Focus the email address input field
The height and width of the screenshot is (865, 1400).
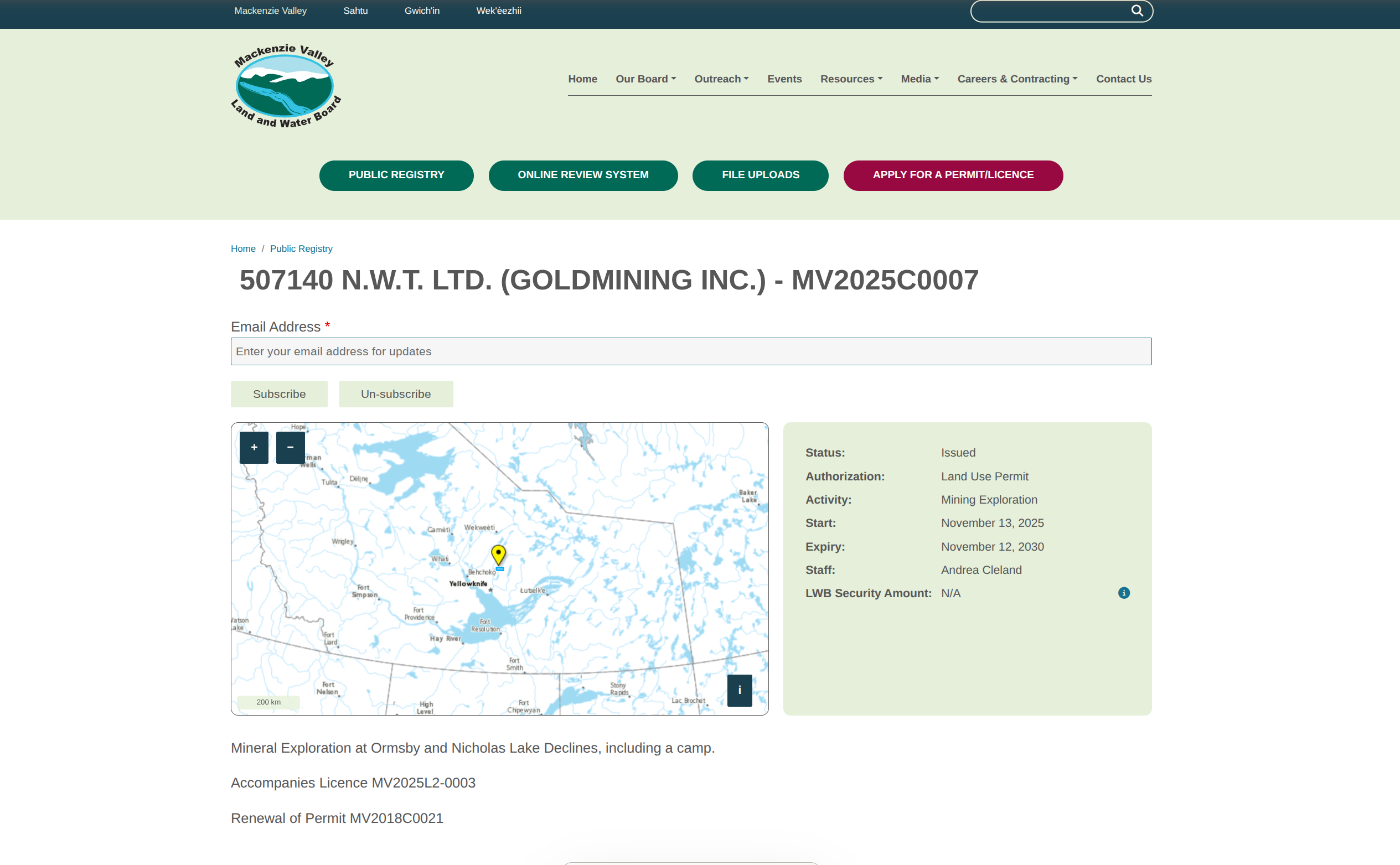(x=691, y=351)
